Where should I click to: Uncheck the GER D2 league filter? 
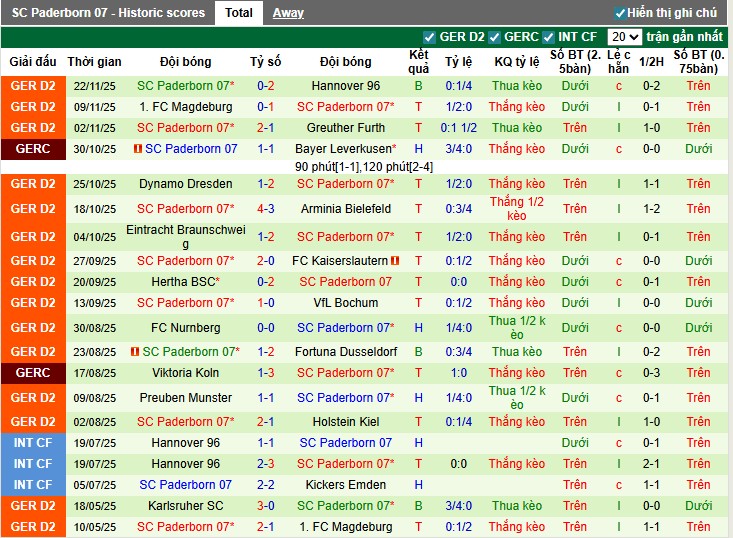[x=429, y=37]
